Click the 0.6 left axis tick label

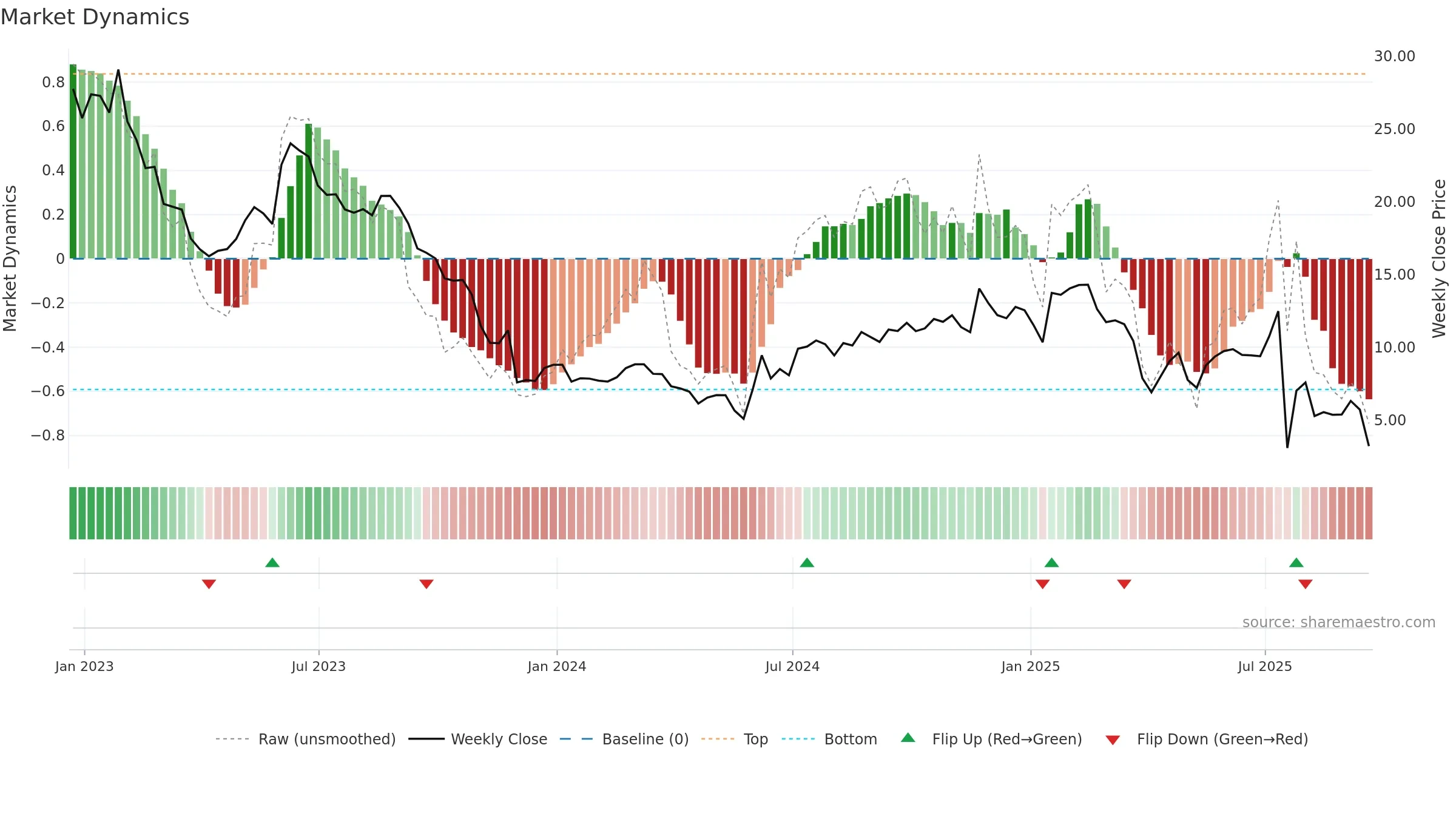pos(53,126)
